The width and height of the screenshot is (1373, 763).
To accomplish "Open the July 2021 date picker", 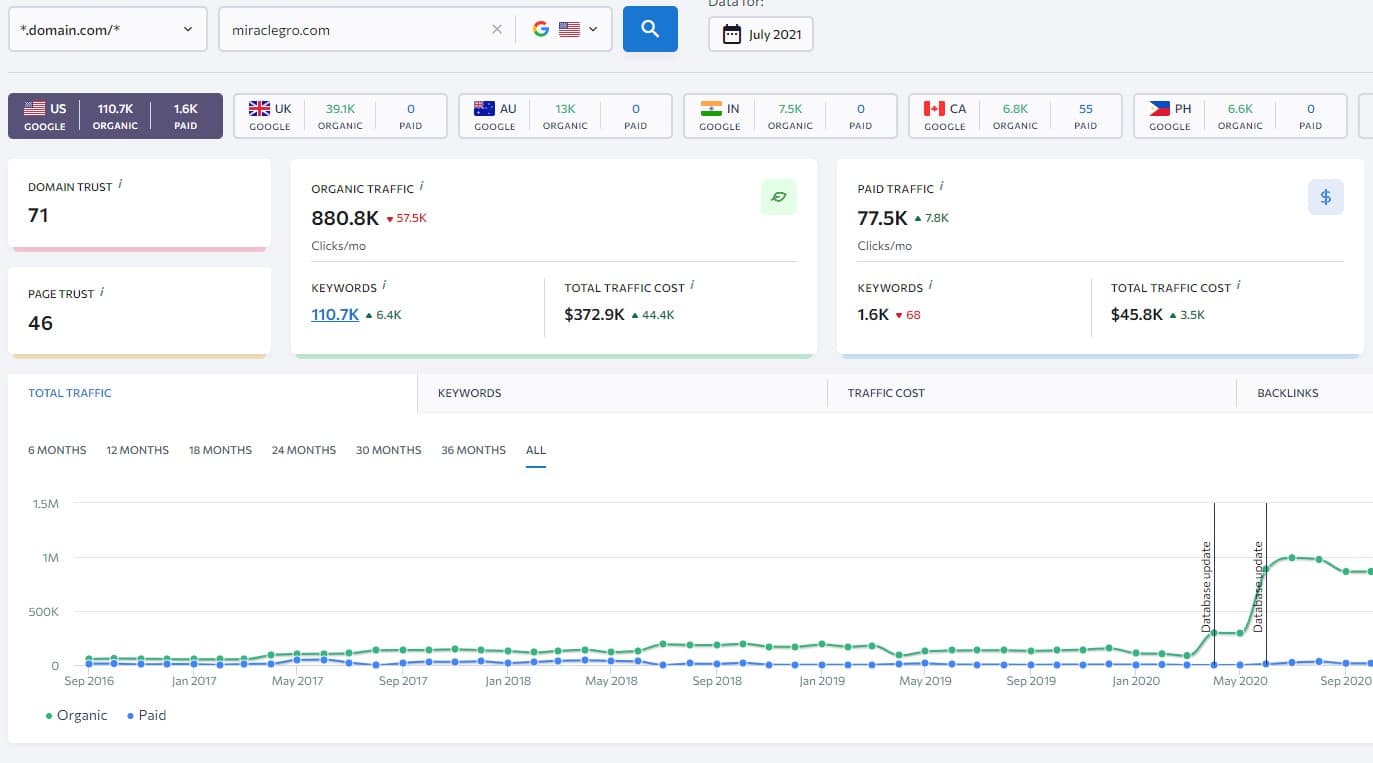I will [x=761, y=34].
